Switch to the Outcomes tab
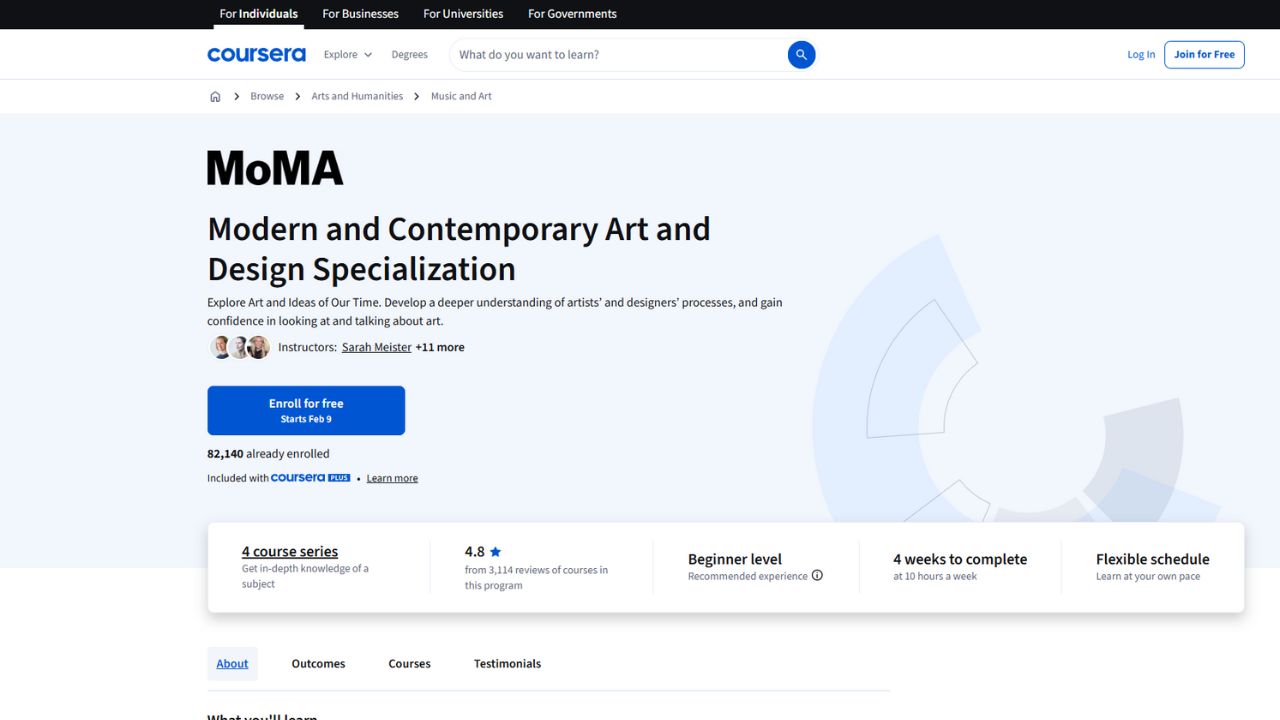 (x=318, y=663)
